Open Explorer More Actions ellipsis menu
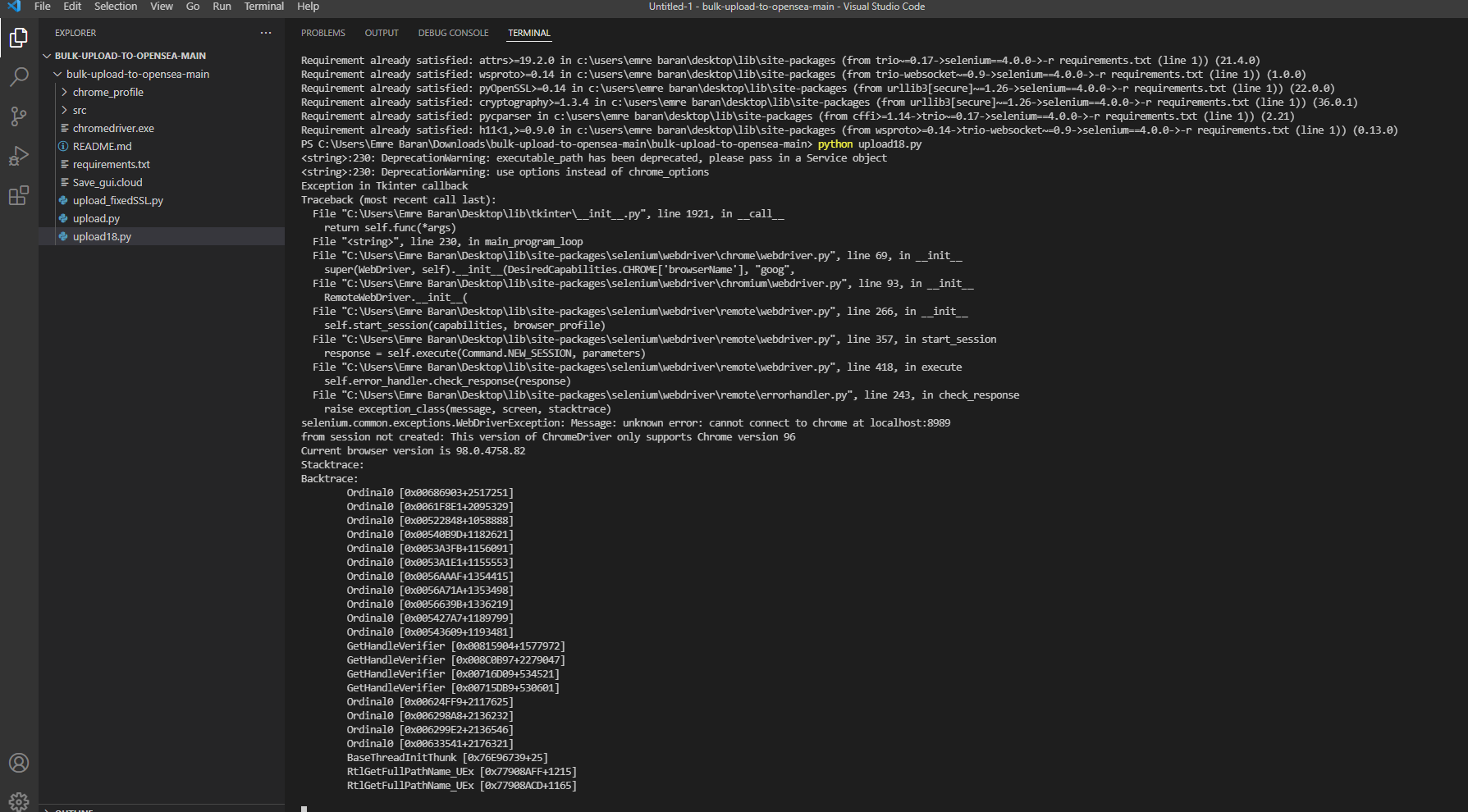1468x812 pixels. point(265,33)
